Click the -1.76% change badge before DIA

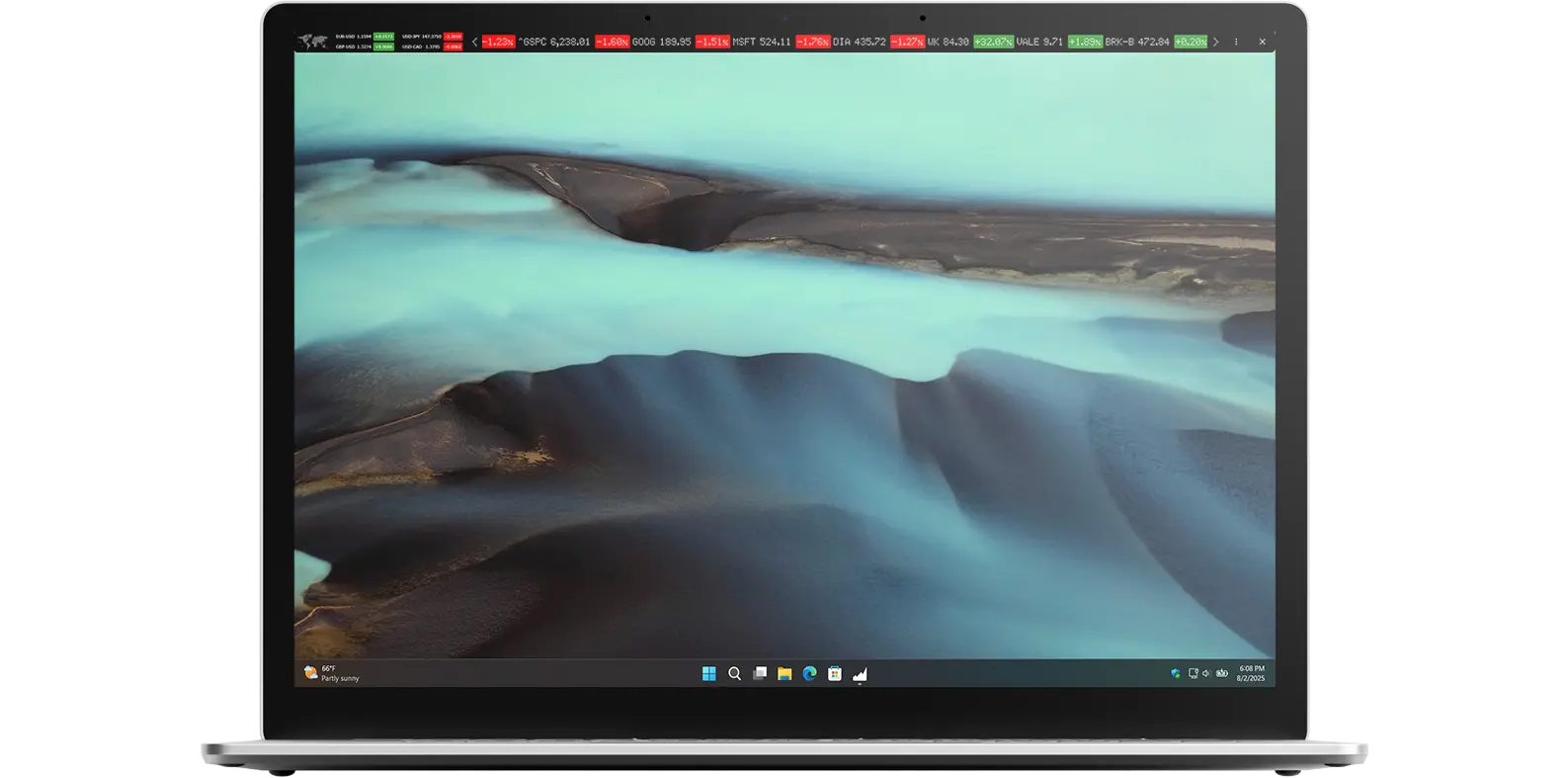(812, 42)
